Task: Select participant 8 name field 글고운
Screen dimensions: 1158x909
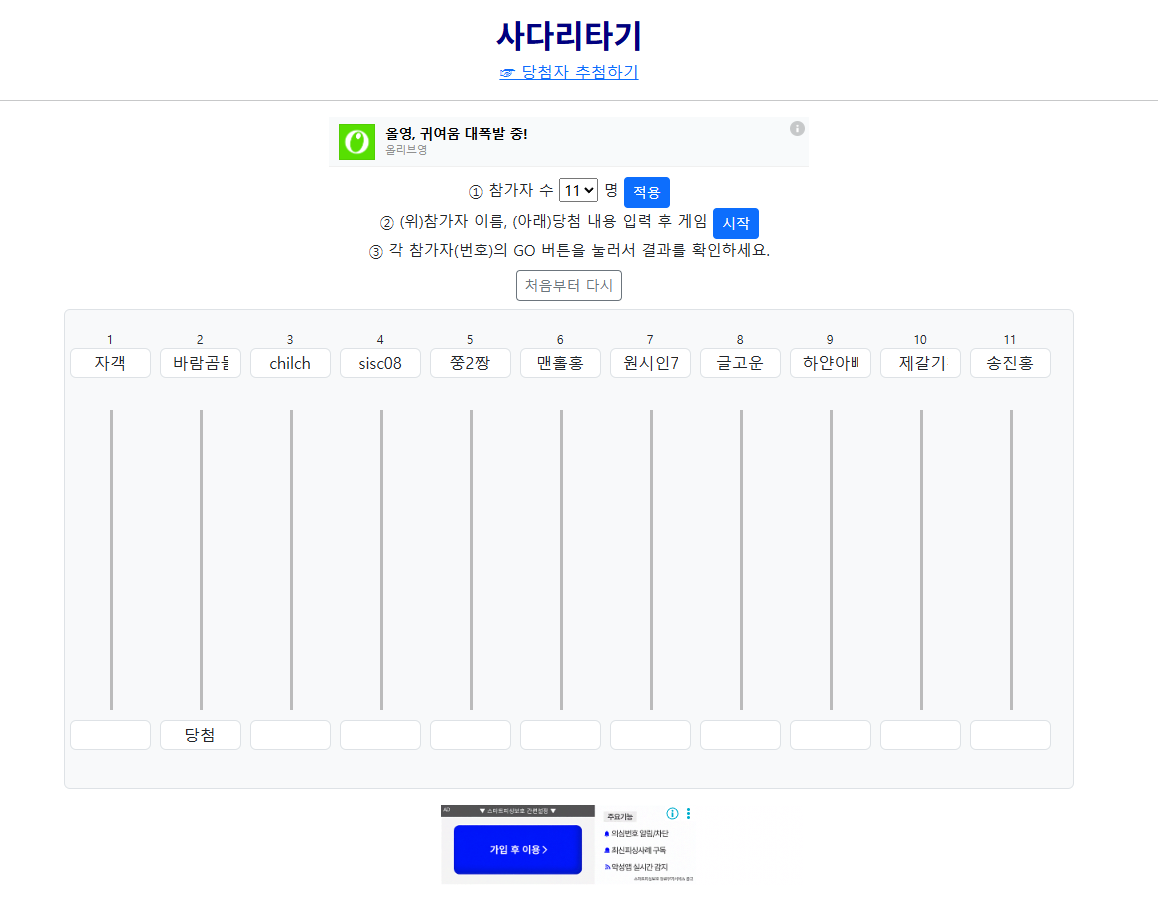Action: click(x=741, y=363)
